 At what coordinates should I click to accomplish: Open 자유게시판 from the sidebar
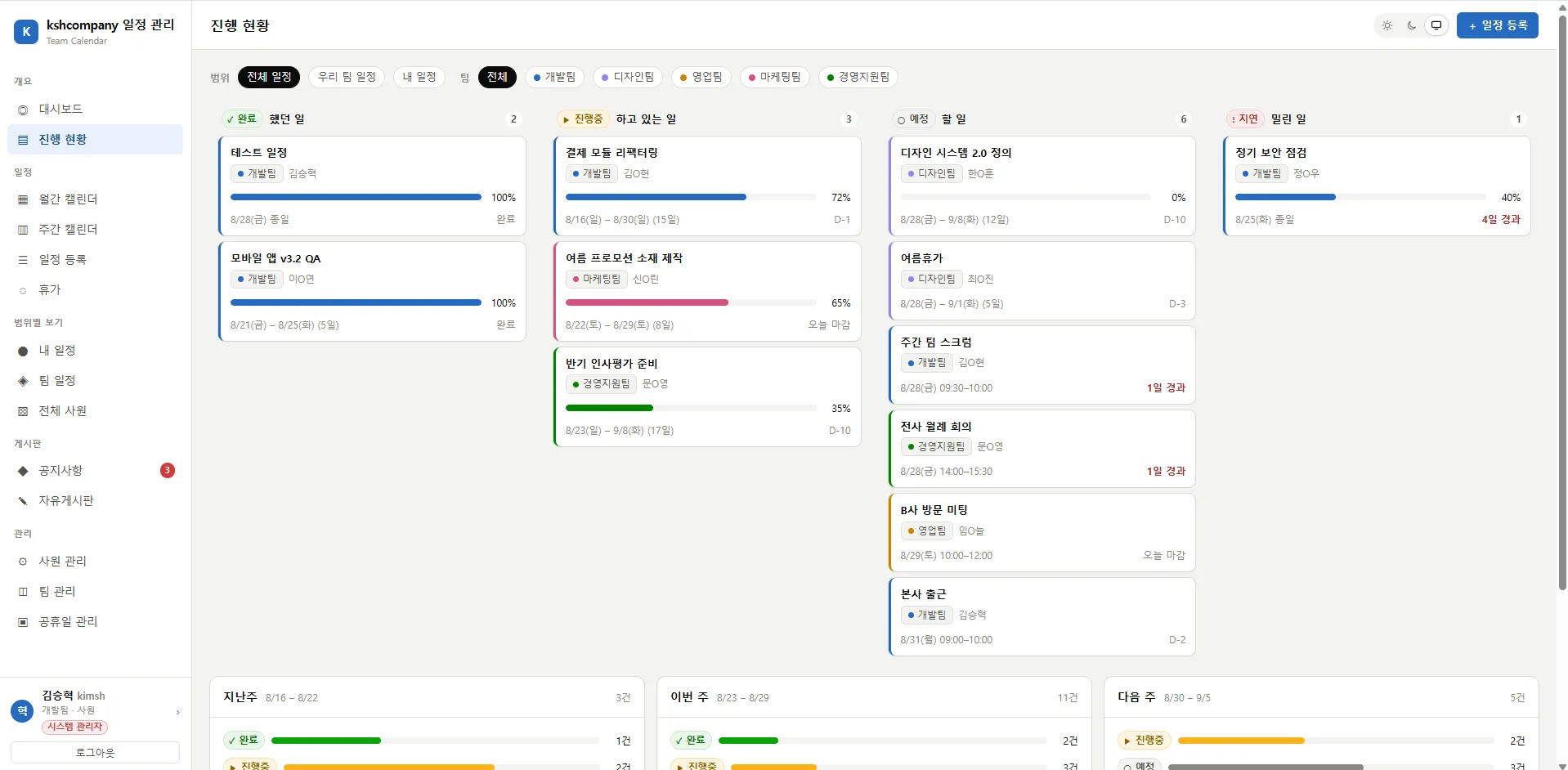tap(95, 501)
